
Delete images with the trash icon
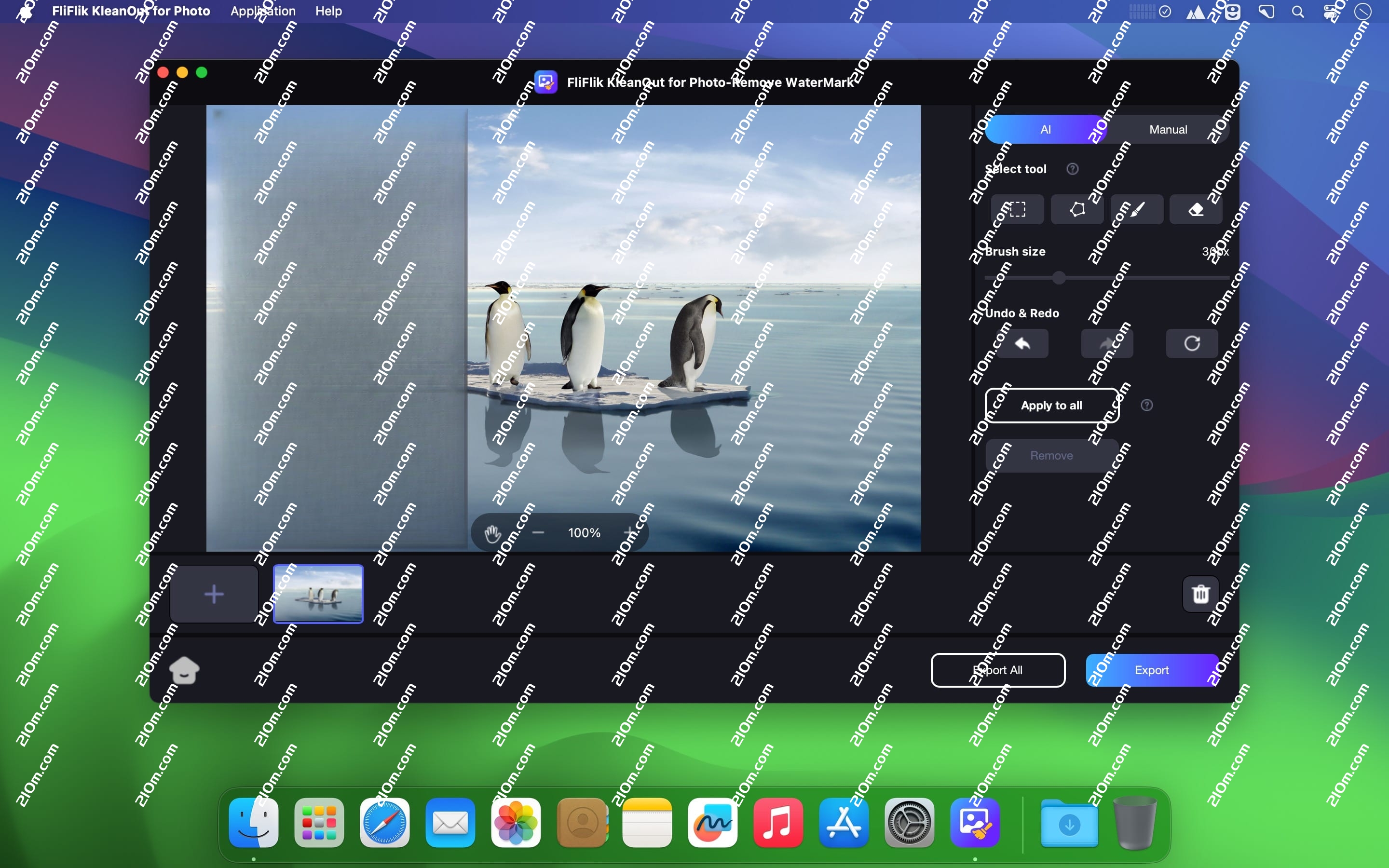click(1200, 594)
